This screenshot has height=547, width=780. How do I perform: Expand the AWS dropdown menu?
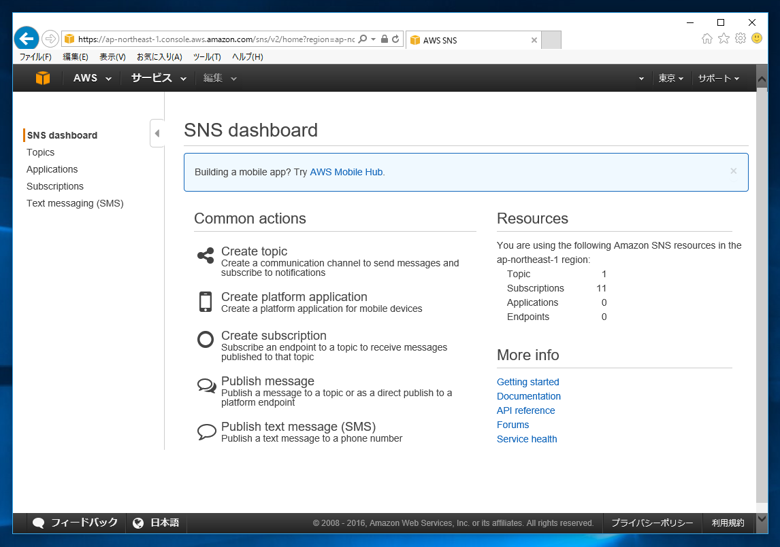click(x=92, y=78)
